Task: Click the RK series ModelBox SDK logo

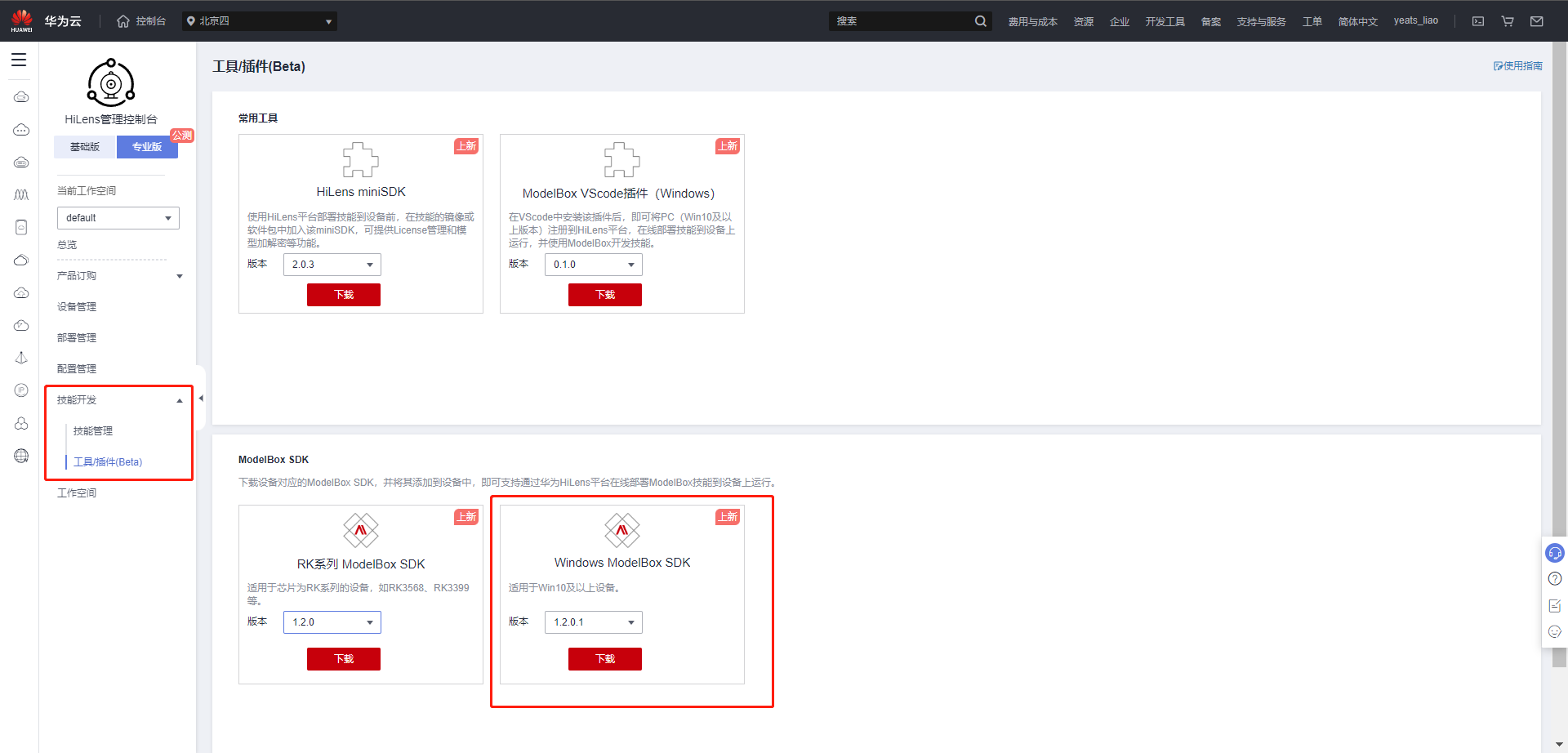Action: (360, 530)
